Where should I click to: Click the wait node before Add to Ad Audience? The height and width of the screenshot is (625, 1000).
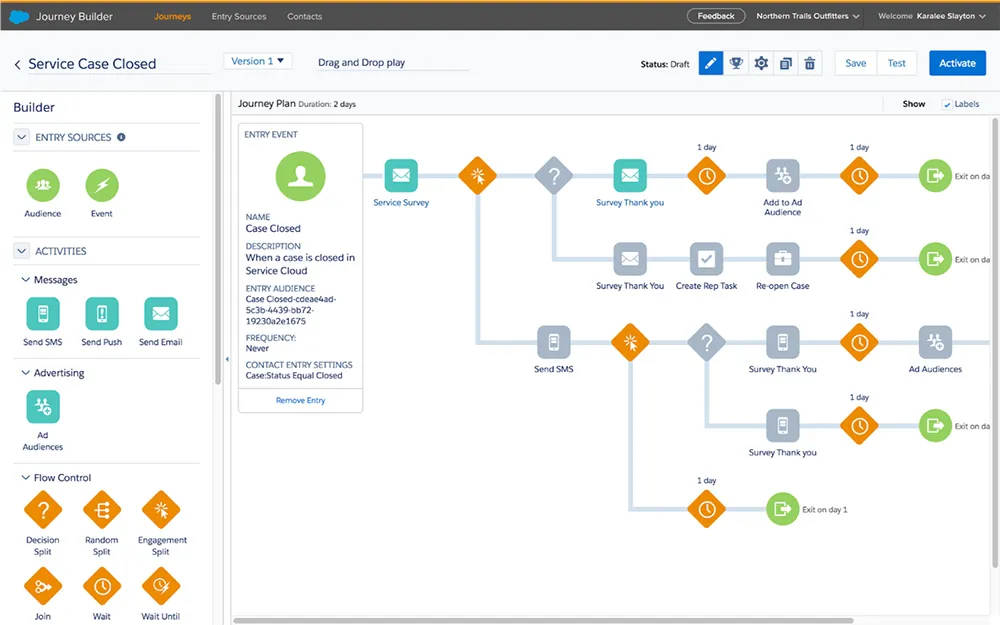pos(707,175)
